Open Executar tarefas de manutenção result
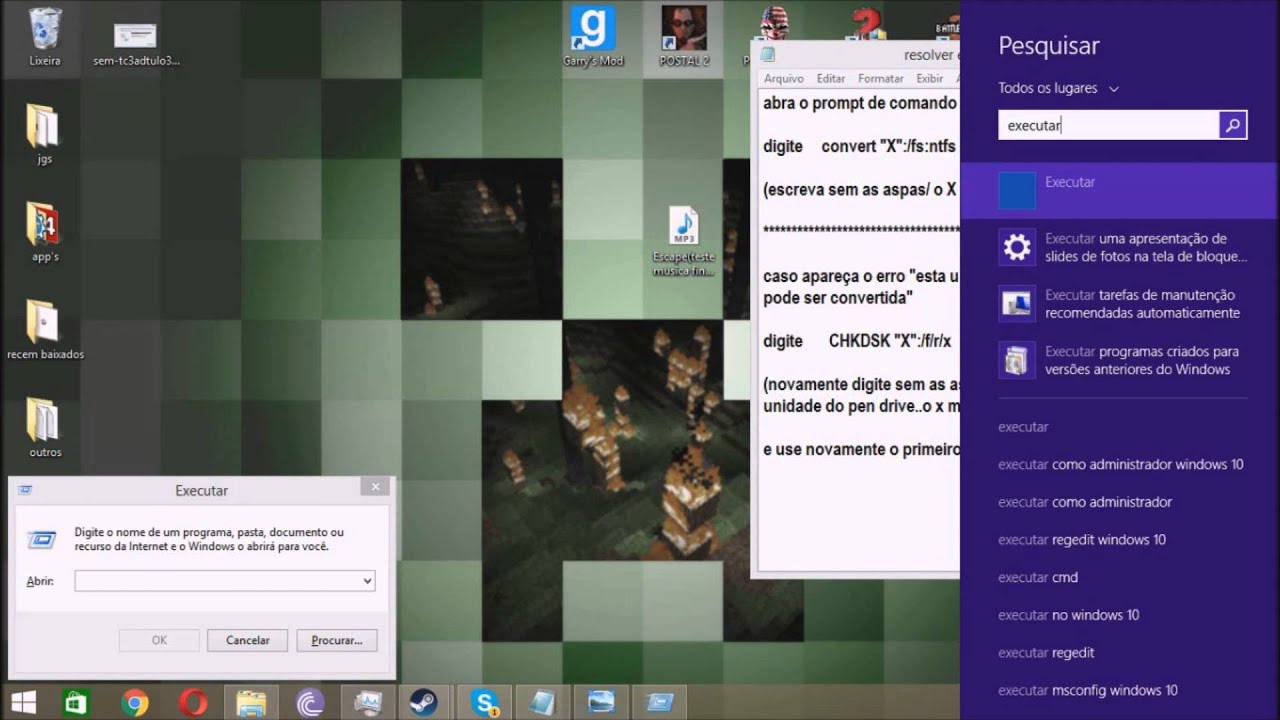This screenshot has height=720, width=1280. tap(1120, 304)
